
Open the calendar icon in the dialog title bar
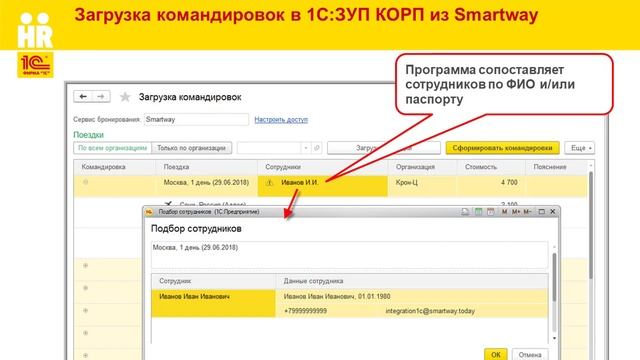(491, 211)
